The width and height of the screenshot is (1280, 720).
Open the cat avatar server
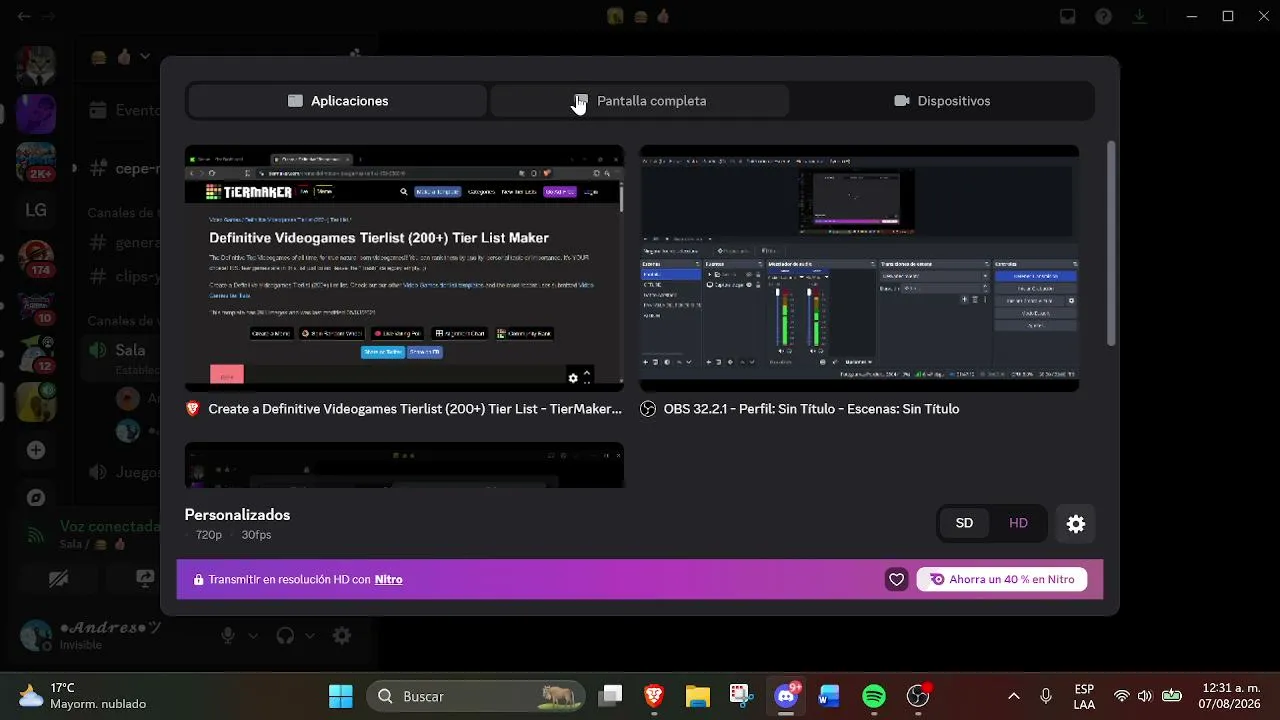click(x=36, y=66)
